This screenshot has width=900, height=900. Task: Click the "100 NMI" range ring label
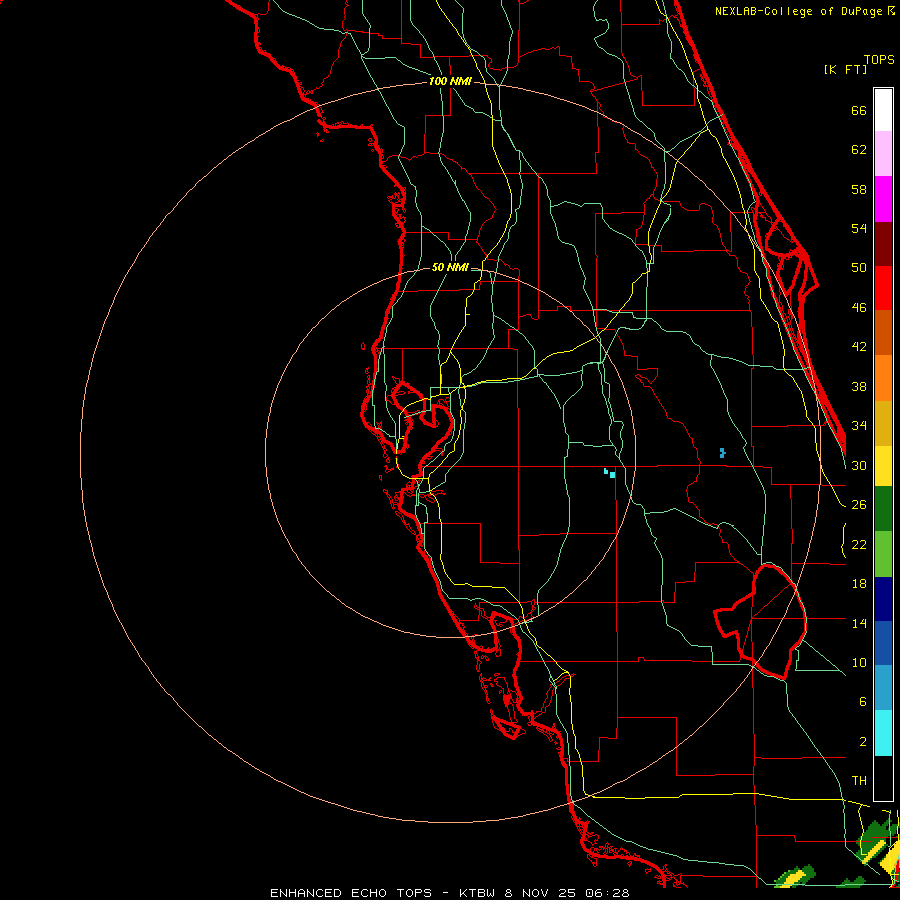tap(450, 82)
